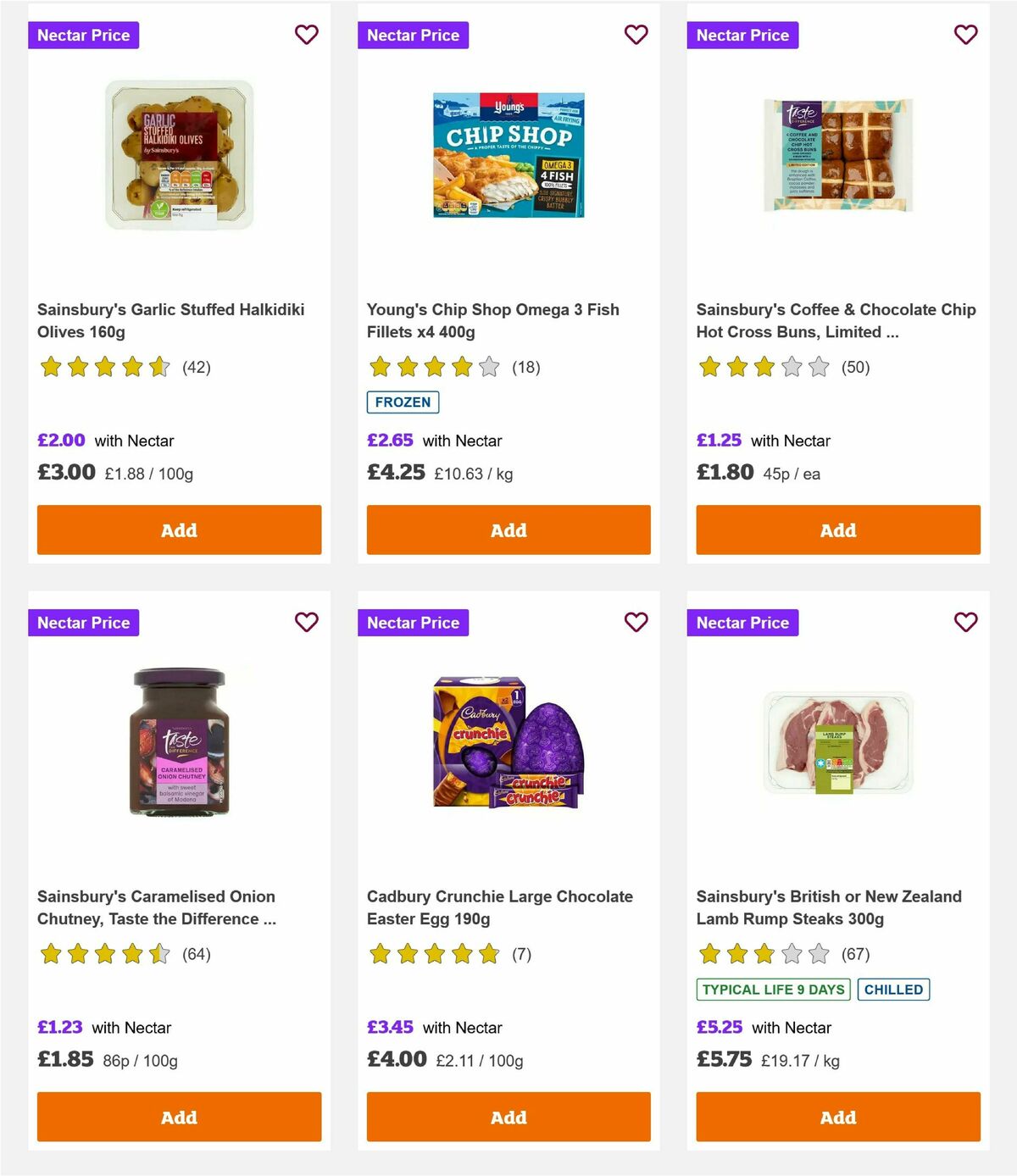This screenshot has height=1176, width=1017.
Task: Click the heart icon on Cadbury Crunchie Easter Egg
Action: pyautogui.click(x=636, y=622)
